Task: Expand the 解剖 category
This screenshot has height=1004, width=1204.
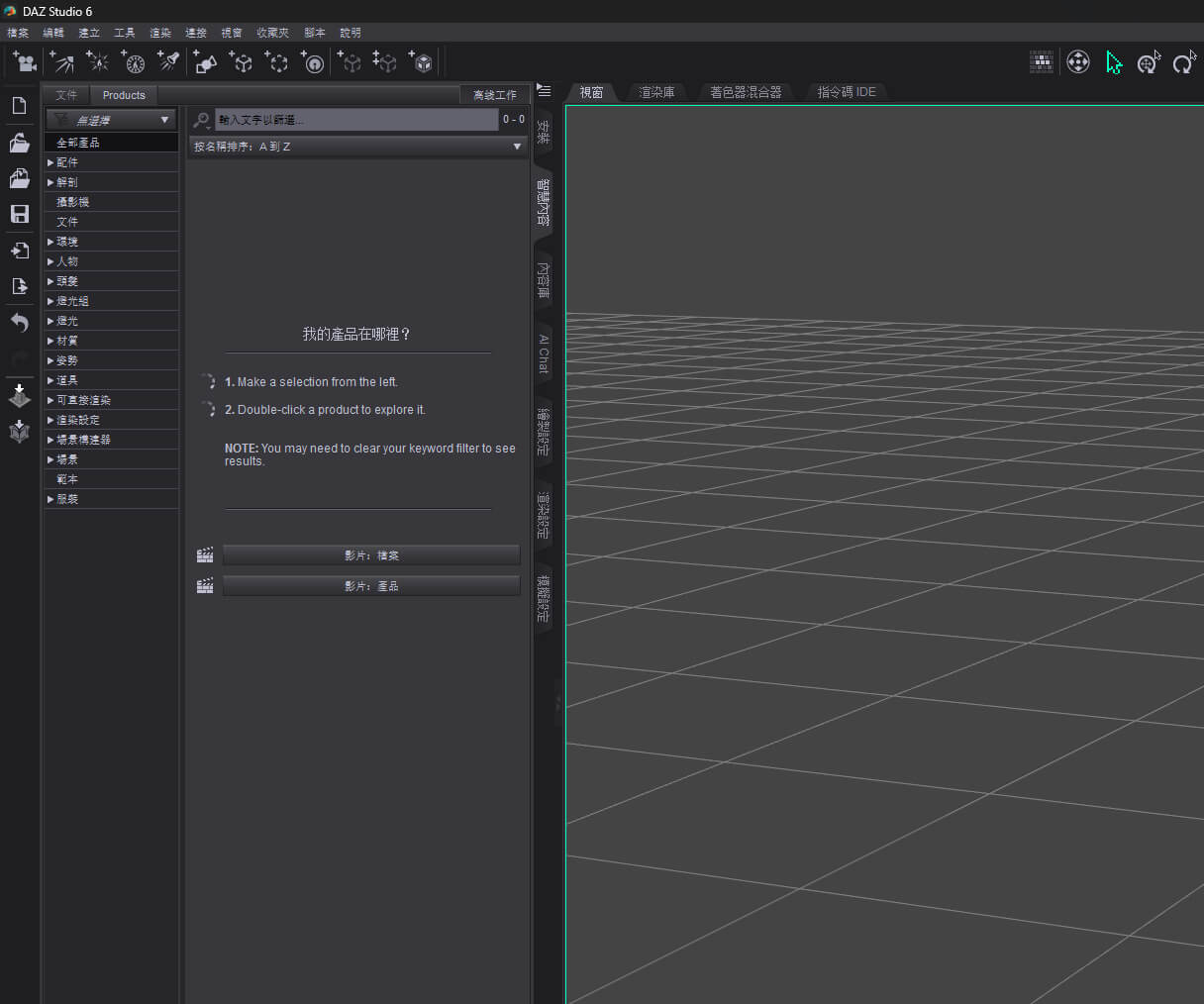Action: coord(50,182)
